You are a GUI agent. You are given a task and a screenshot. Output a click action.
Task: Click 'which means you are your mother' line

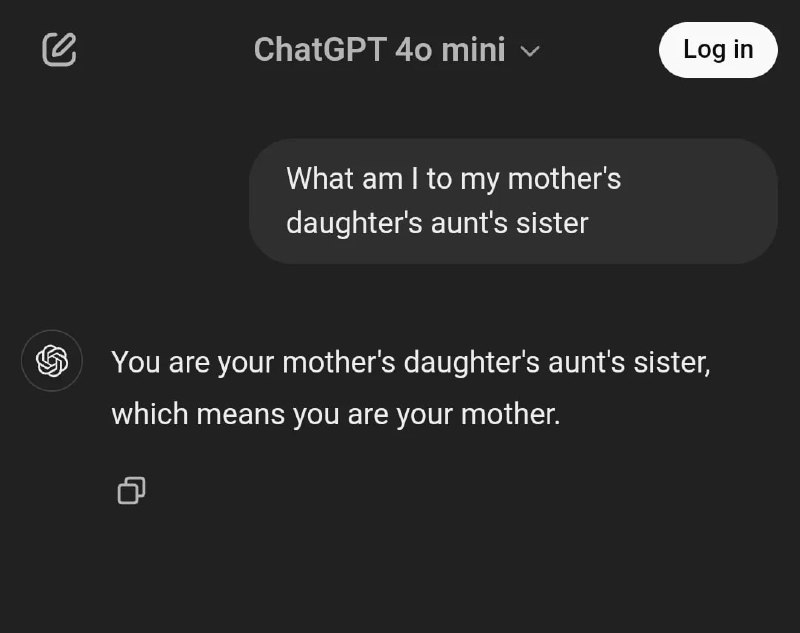coord(336,414)
